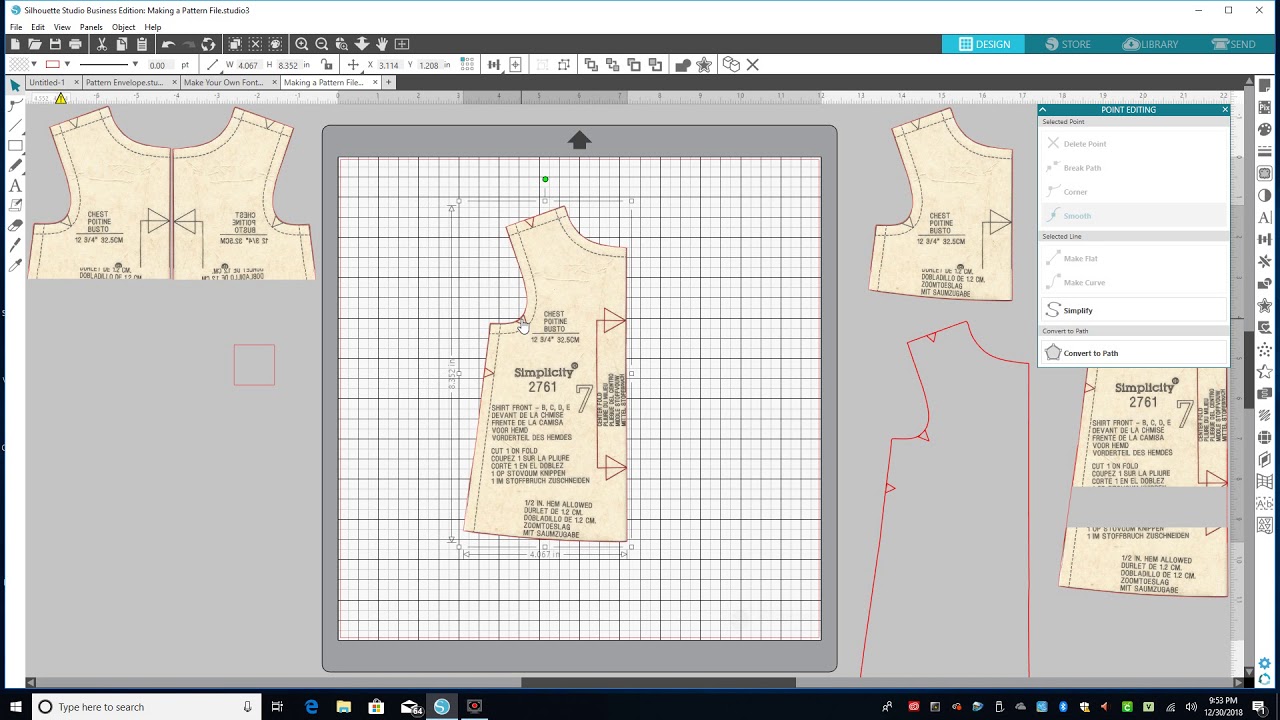The image size is (1280, 720).
Task: Click the Make Curve option
Action: 1133,283
